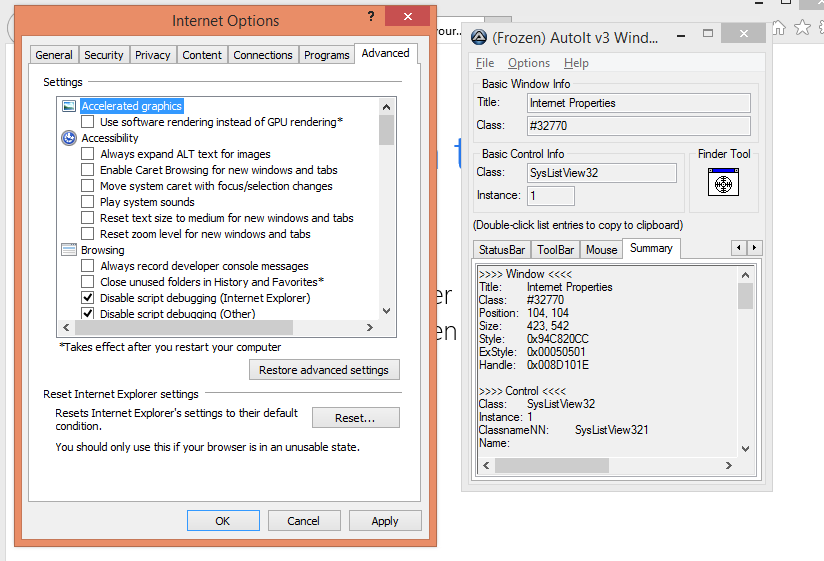Click the Basic Window Info Class field
Image resolution: width=824 pixels, height=561 pixels.
(638, 126)
